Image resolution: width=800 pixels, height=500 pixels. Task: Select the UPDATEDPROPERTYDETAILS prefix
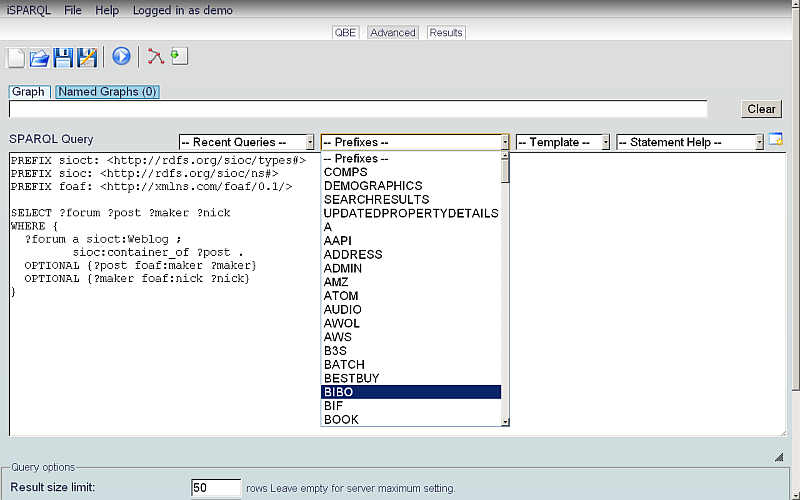[x=411, y=213]
